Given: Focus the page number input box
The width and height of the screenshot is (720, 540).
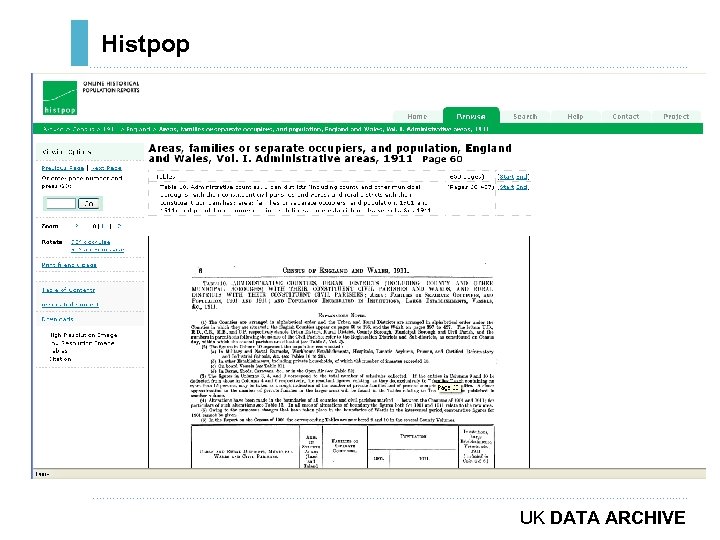Looking at the screenshot, I should pyautogui.click(x=60, y=203).
